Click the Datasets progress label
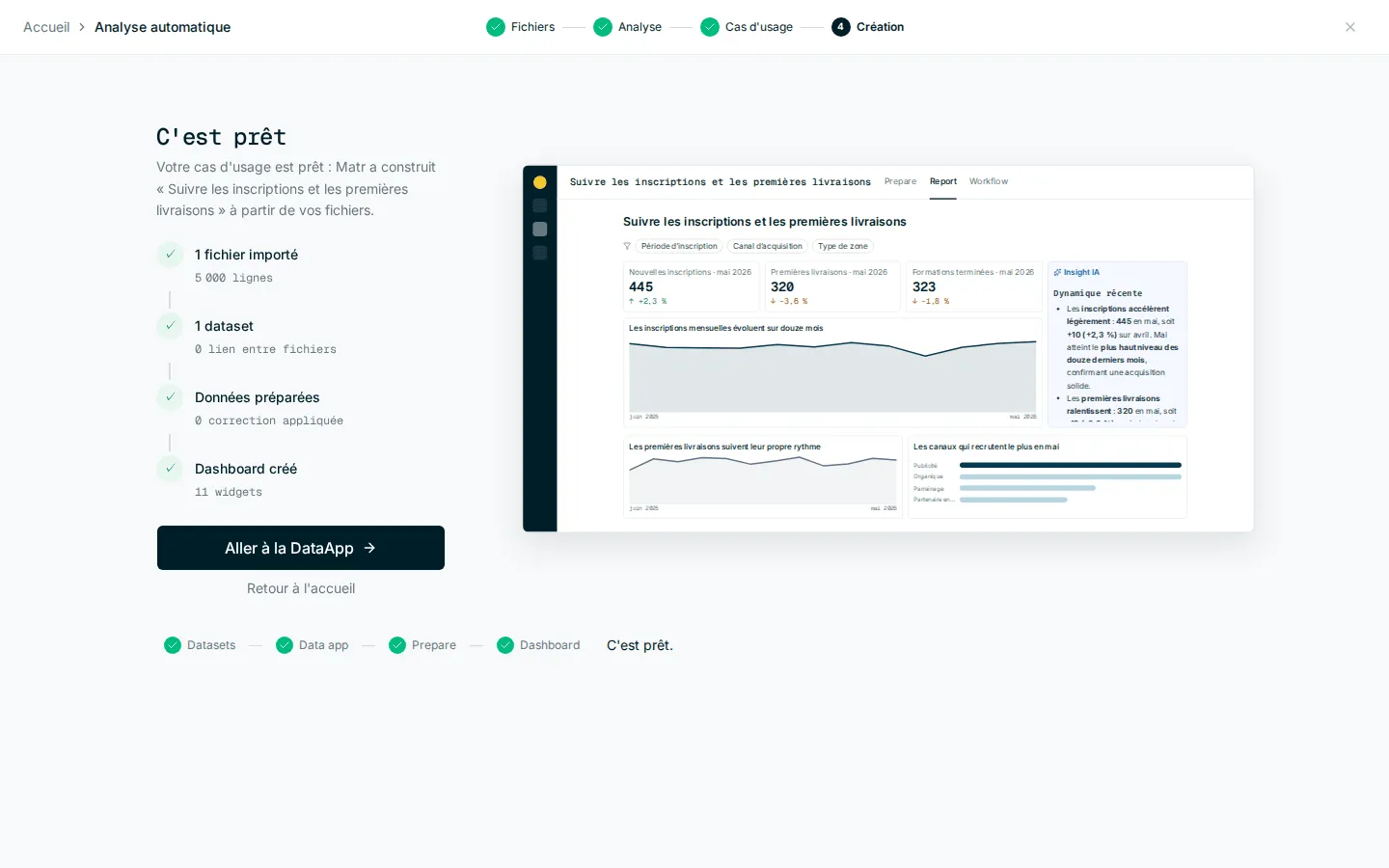This screenshot has width=1389, height=868. click(211, 645)
